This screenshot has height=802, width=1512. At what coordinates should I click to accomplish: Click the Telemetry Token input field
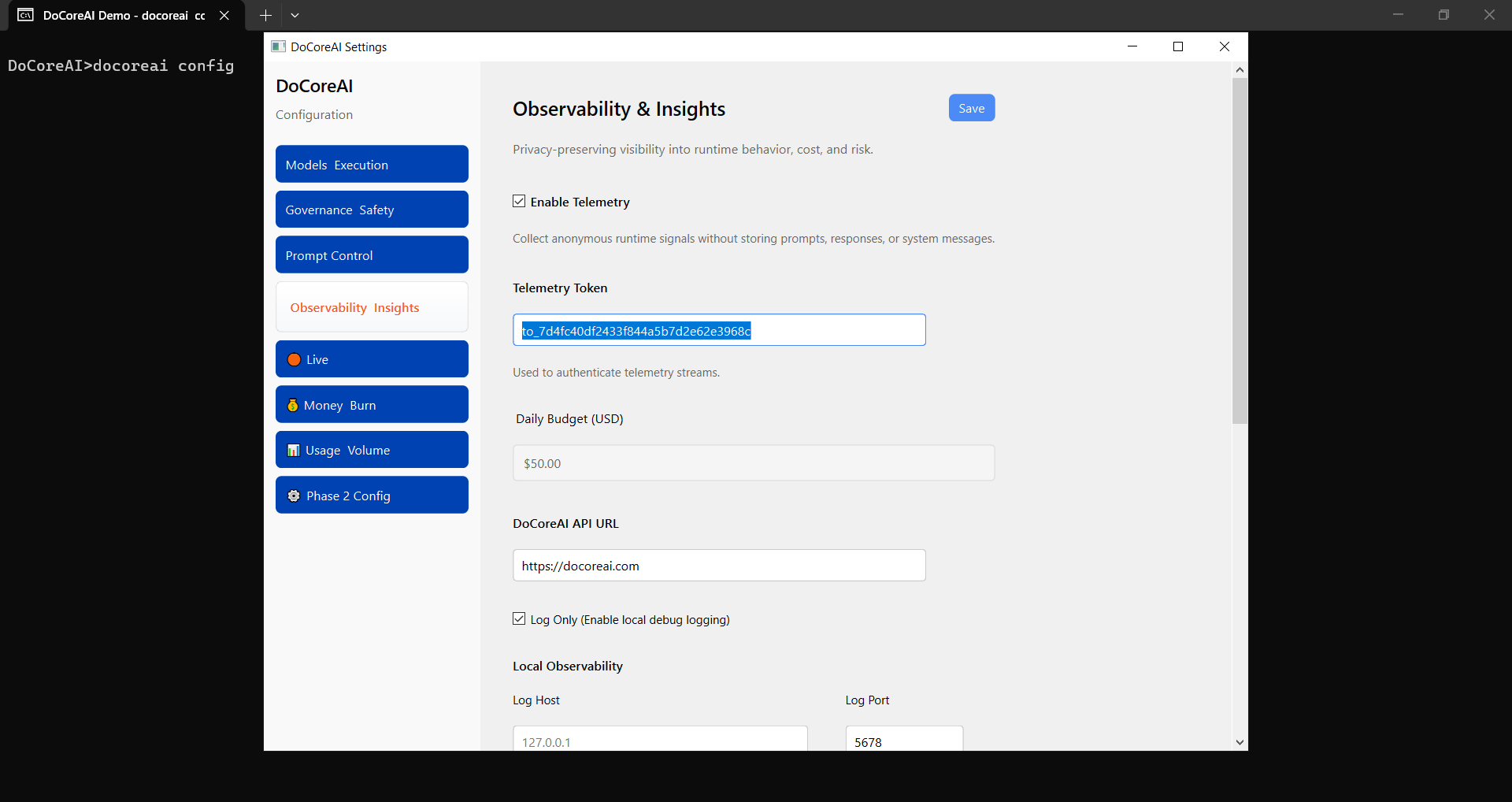coord(719,330)
